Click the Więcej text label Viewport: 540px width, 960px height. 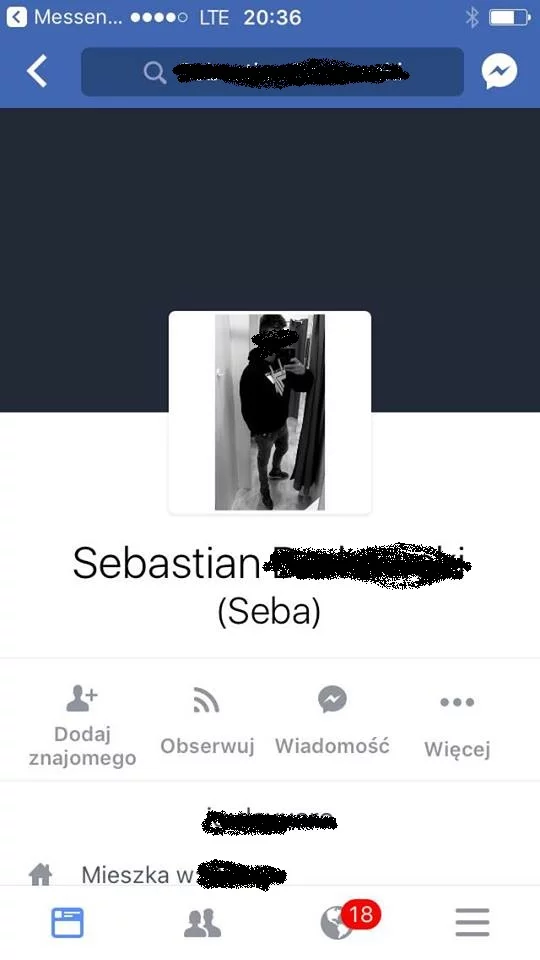coord(457,749)
